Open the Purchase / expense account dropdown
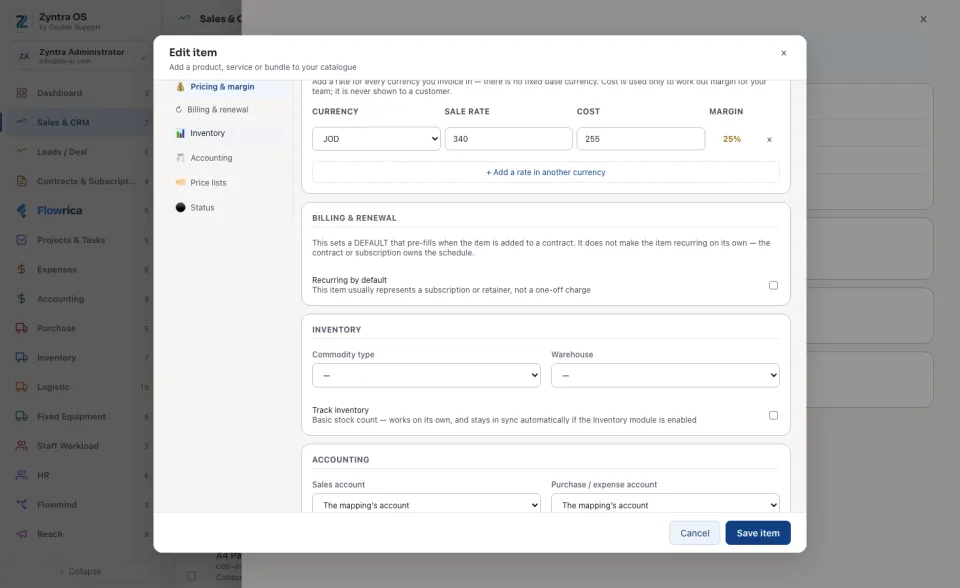This screenshot has height=588, width=960. click(x=665, y=504)
